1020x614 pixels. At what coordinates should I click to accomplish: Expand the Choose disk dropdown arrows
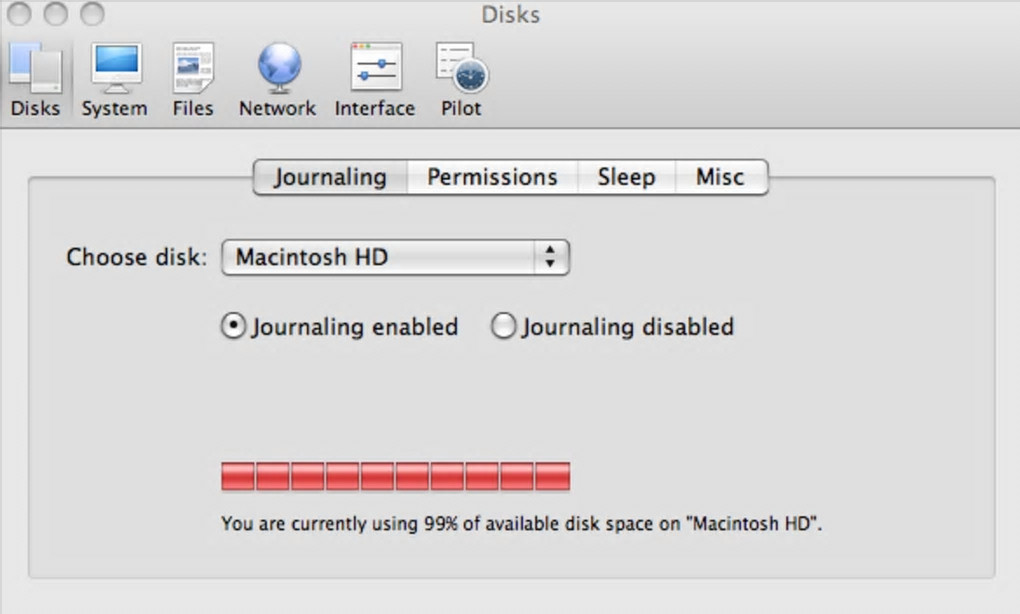click(549, 257)
